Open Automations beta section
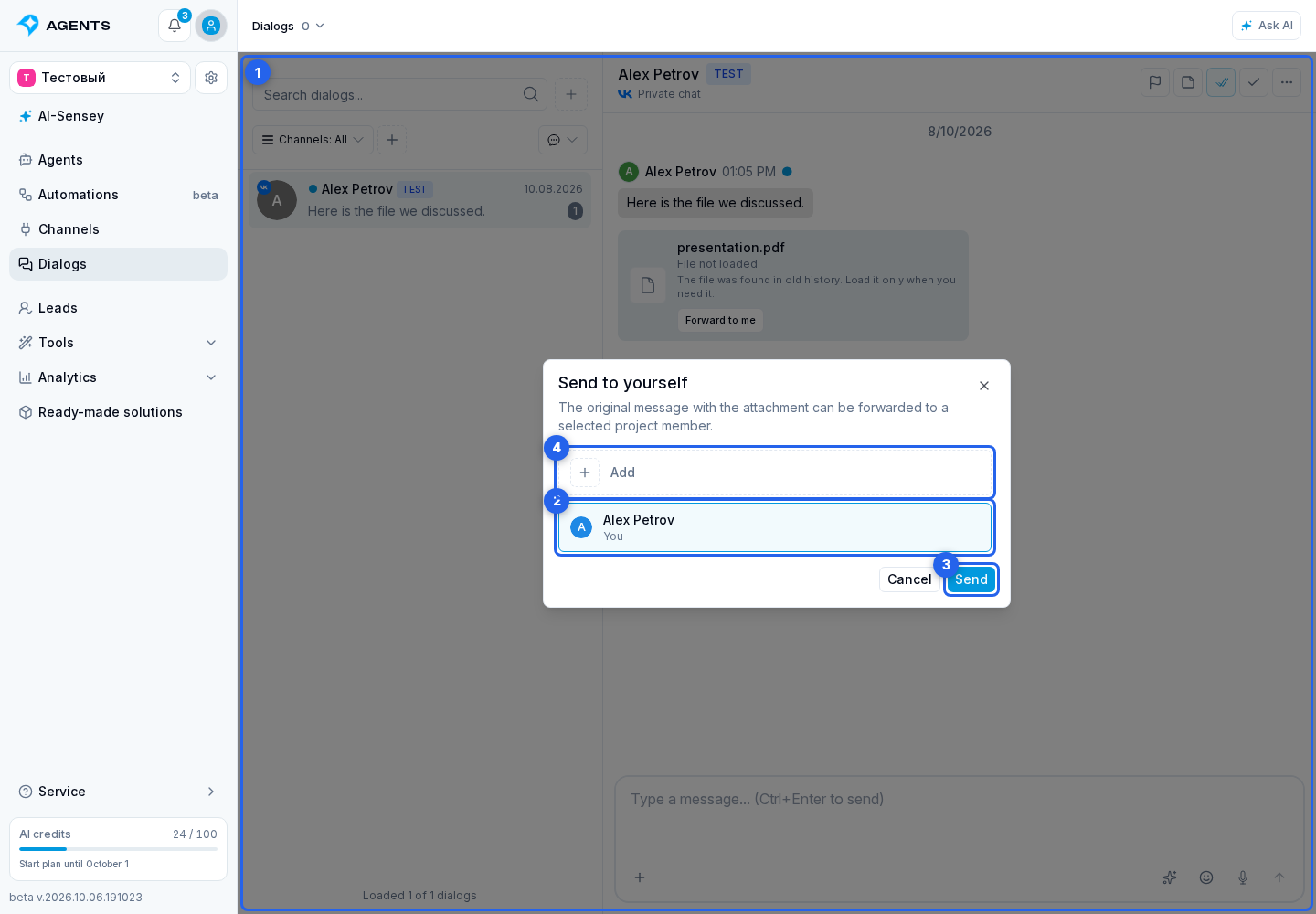This screenshot has width=1316, height=914. click(118, 195)
